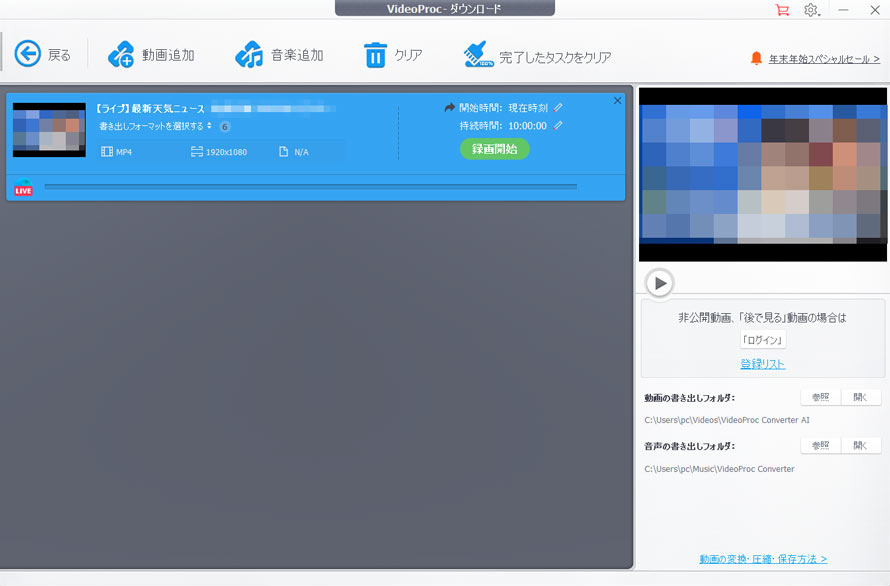The image size is (890, 586).
Task: Click the ログイン button
Action: (x=762, y=338)
